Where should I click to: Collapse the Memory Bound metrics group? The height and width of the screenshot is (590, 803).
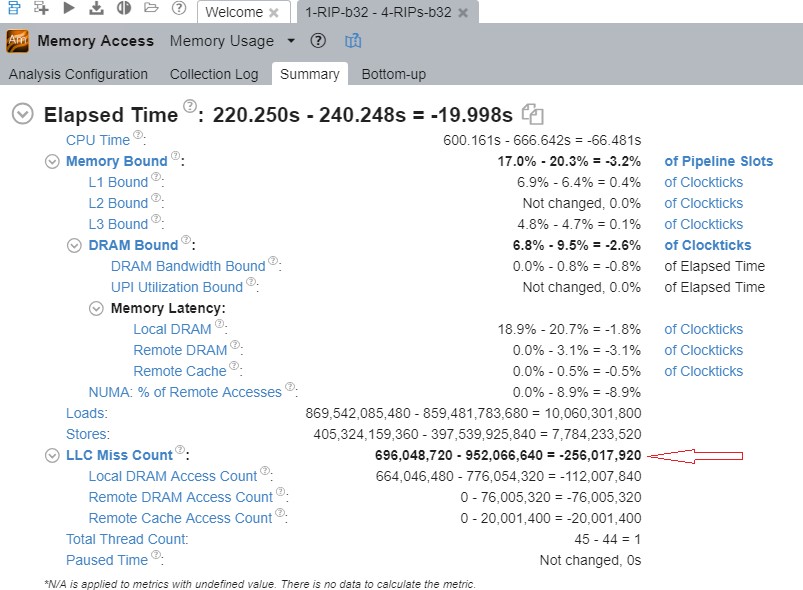point(53,161)
